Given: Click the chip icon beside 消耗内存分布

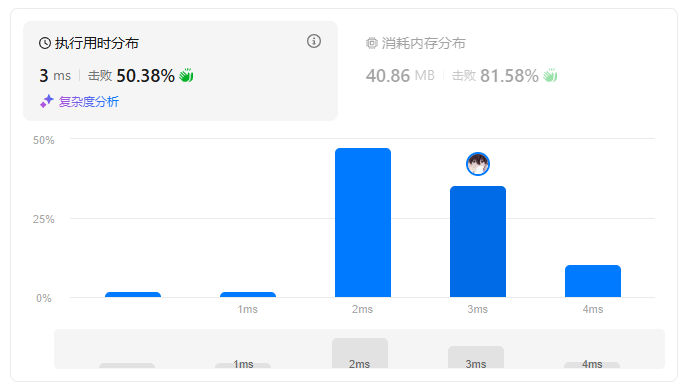Looking at the screenshot, I should pos(372,43).
